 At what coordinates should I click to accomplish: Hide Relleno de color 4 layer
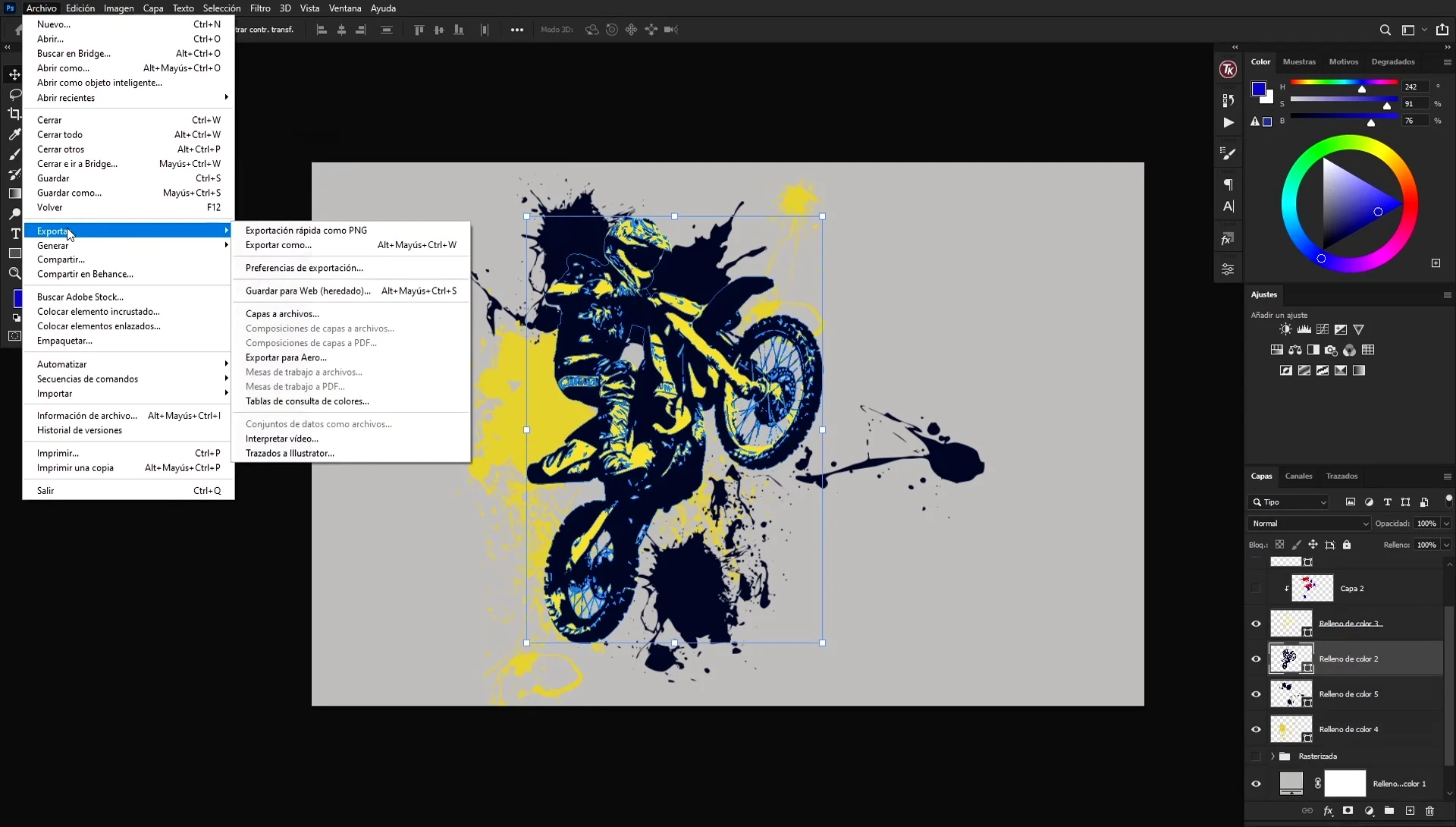click(1256, 729)
